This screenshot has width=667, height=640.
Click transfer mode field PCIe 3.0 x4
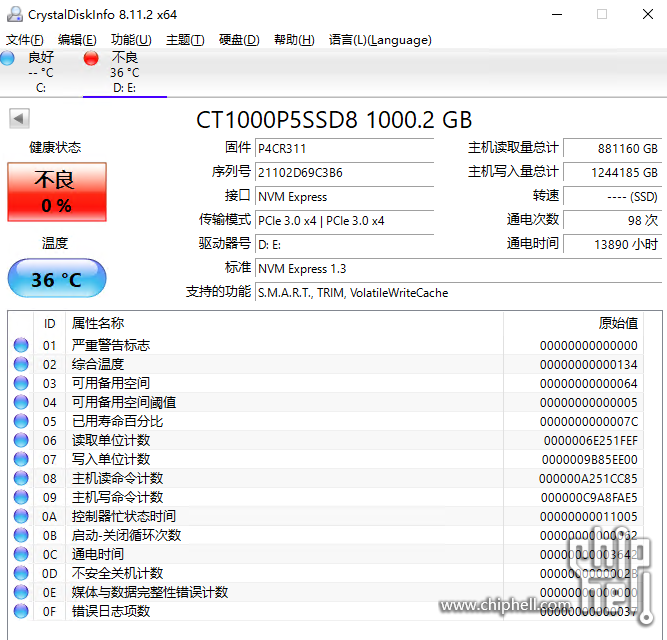344,220
